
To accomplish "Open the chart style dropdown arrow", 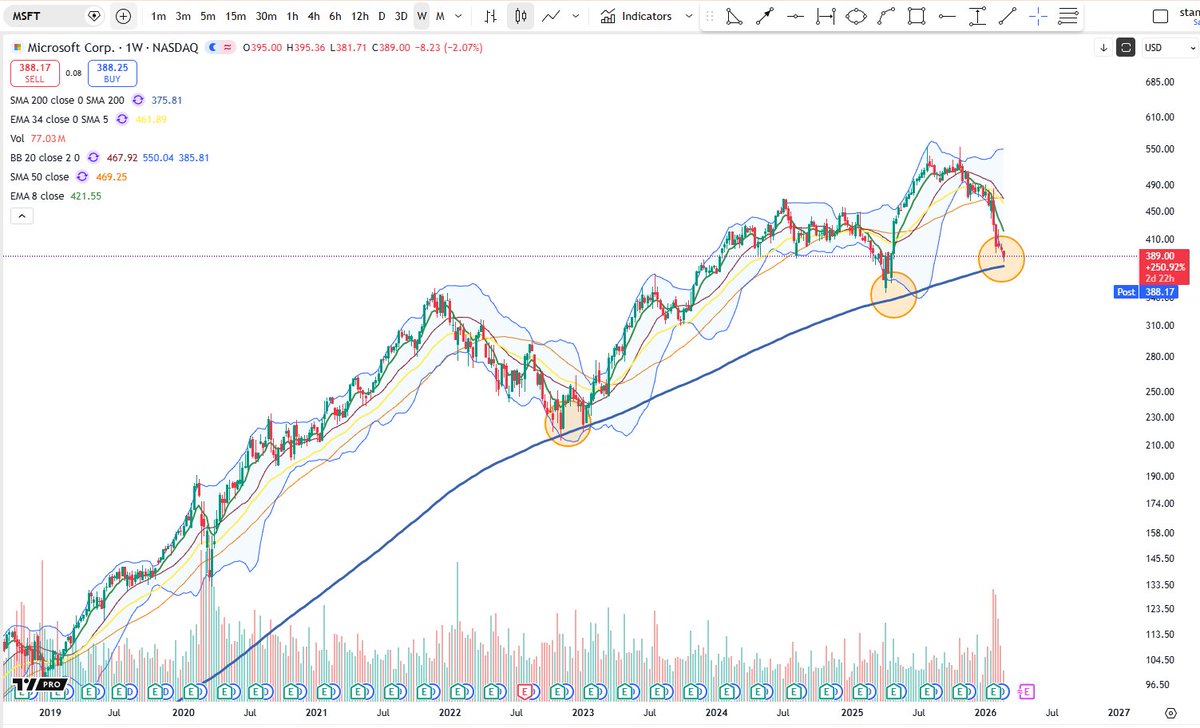I will [x=578, y=16].
